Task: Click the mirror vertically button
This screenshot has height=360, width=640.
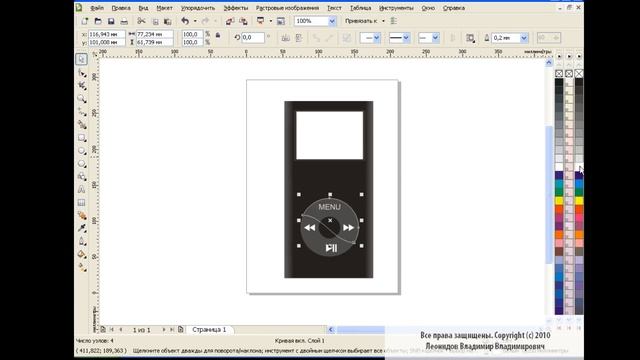Action: (299, 38)
